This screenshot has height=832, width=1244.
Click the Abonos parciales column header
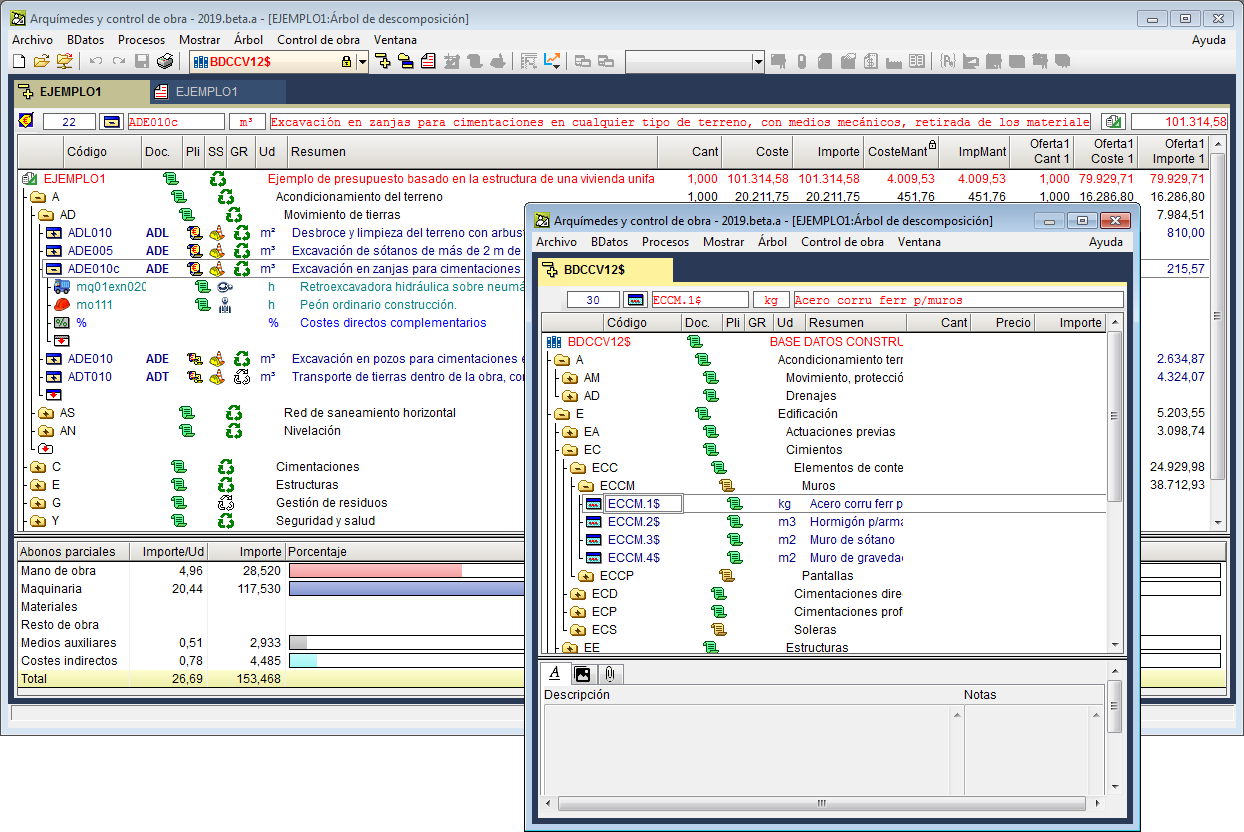click(x=73, y=552)
